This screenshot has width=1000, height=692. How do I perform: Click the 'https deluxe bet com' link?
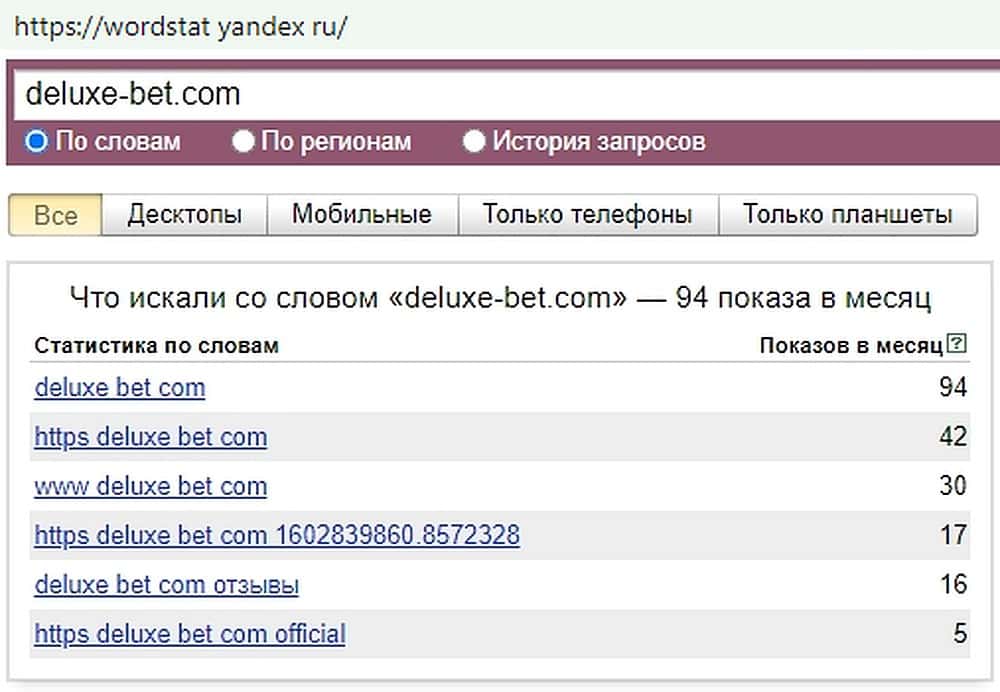[151, 437]
